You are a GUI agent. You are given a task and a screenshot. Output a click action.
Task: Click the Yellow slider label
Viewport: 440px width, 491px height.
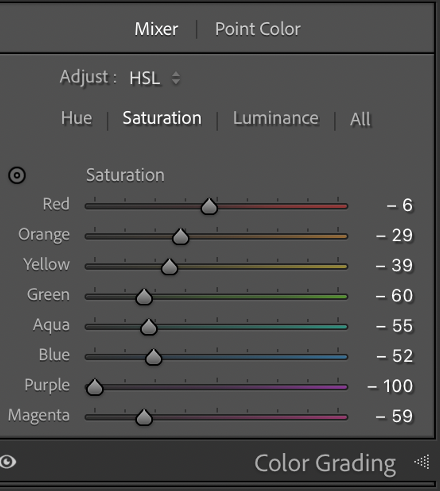47,264
